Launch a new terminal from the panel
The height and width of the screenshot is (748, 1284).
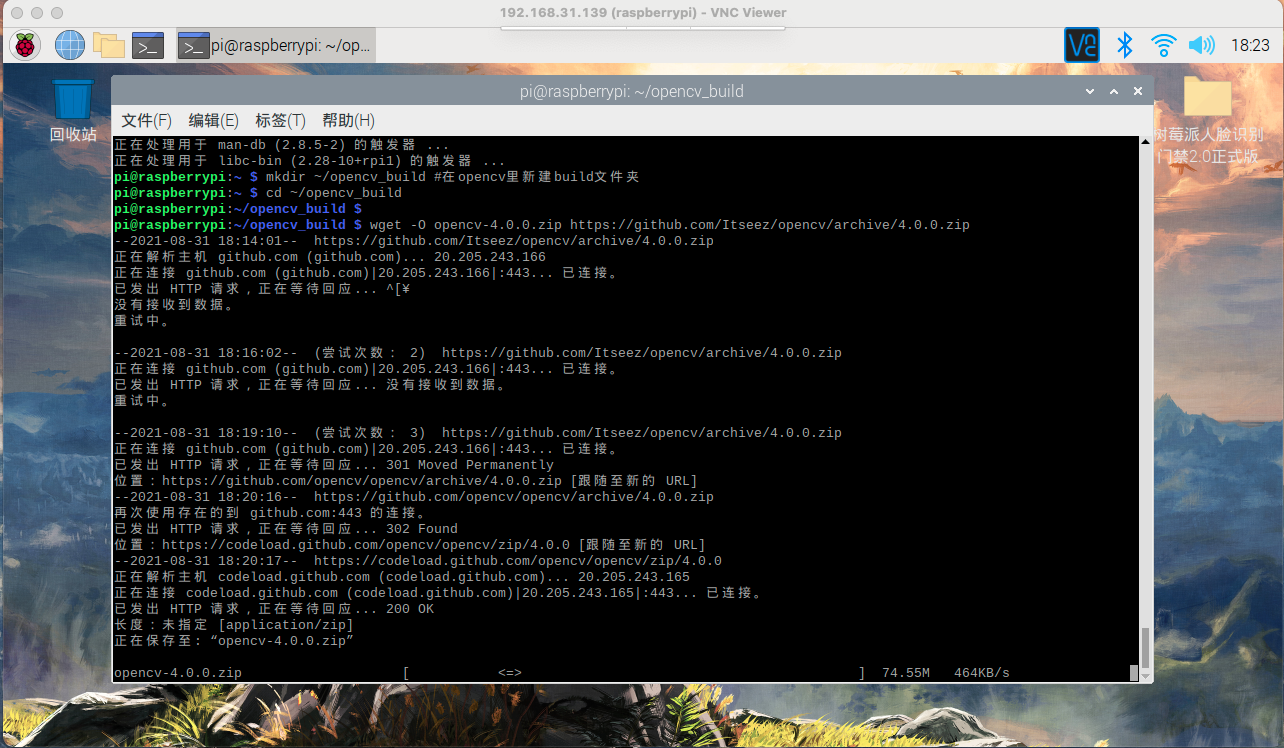(x=148, y=45)
